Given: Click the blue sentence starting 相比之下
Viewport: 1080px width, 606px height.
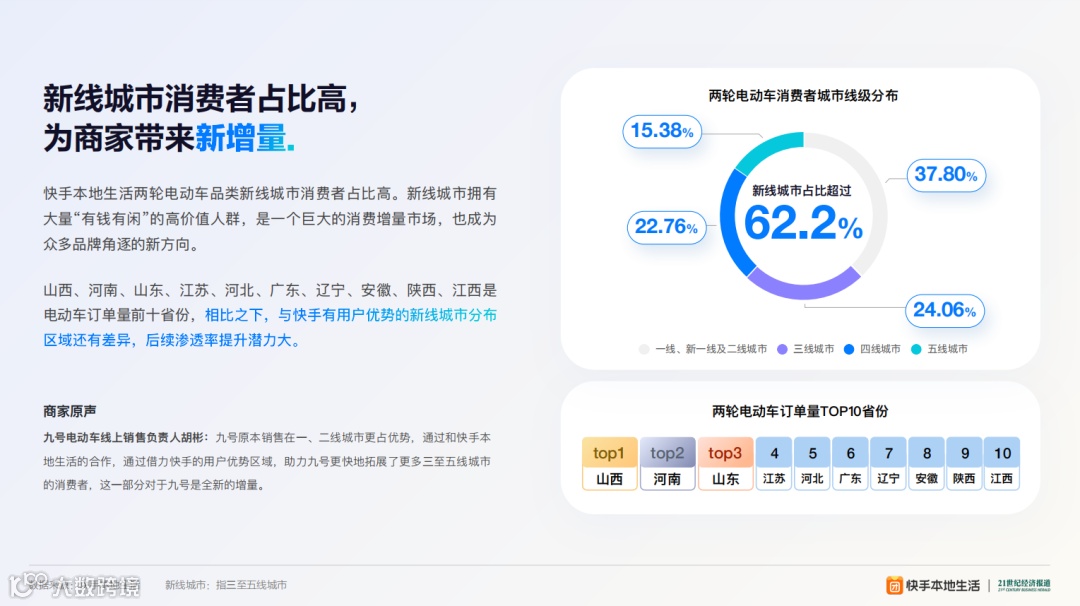Looking at the screenshot, I should point(270,328).
